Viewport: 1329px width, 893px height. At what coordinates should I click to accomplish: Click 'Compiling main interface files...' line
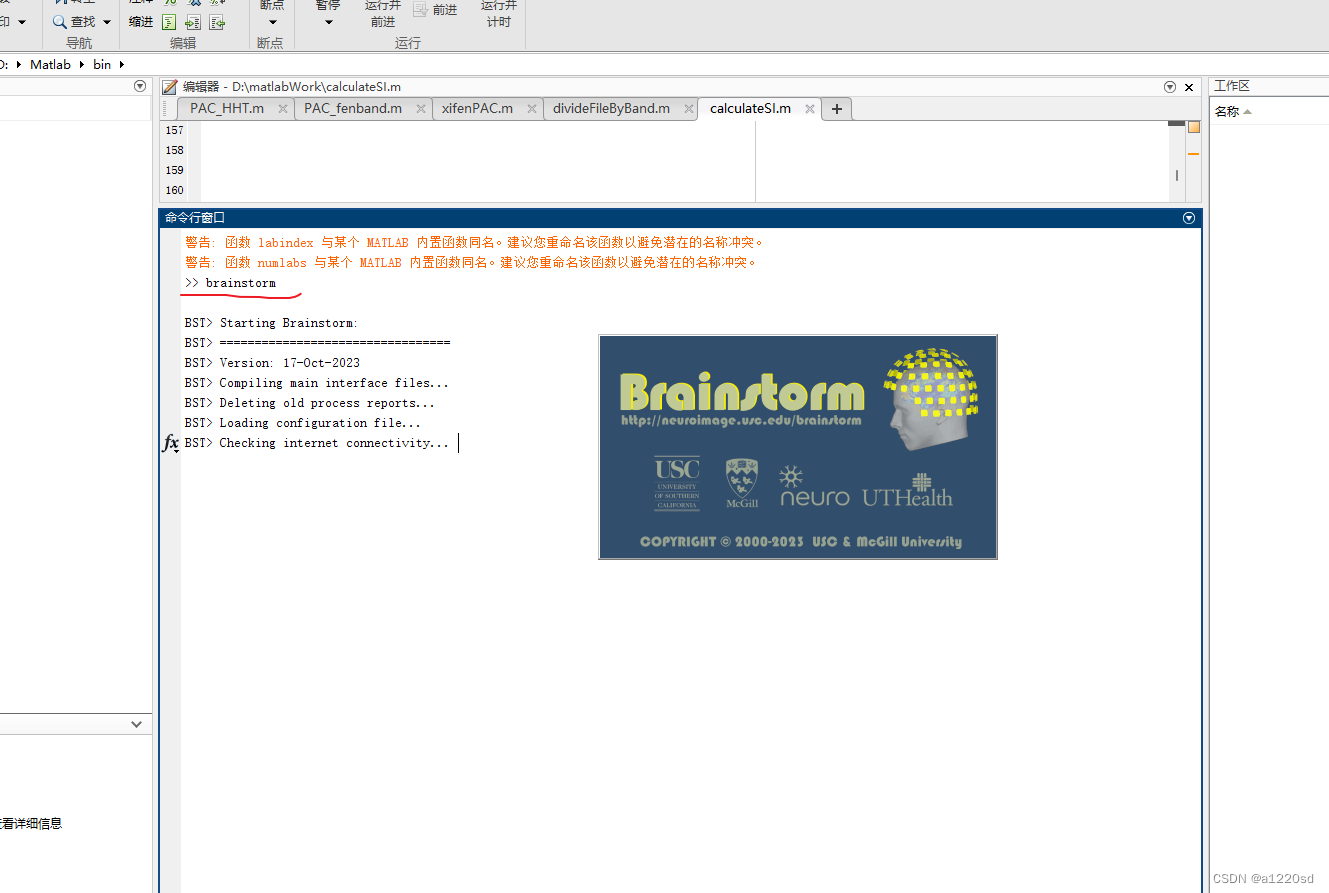tap(317, 383)
